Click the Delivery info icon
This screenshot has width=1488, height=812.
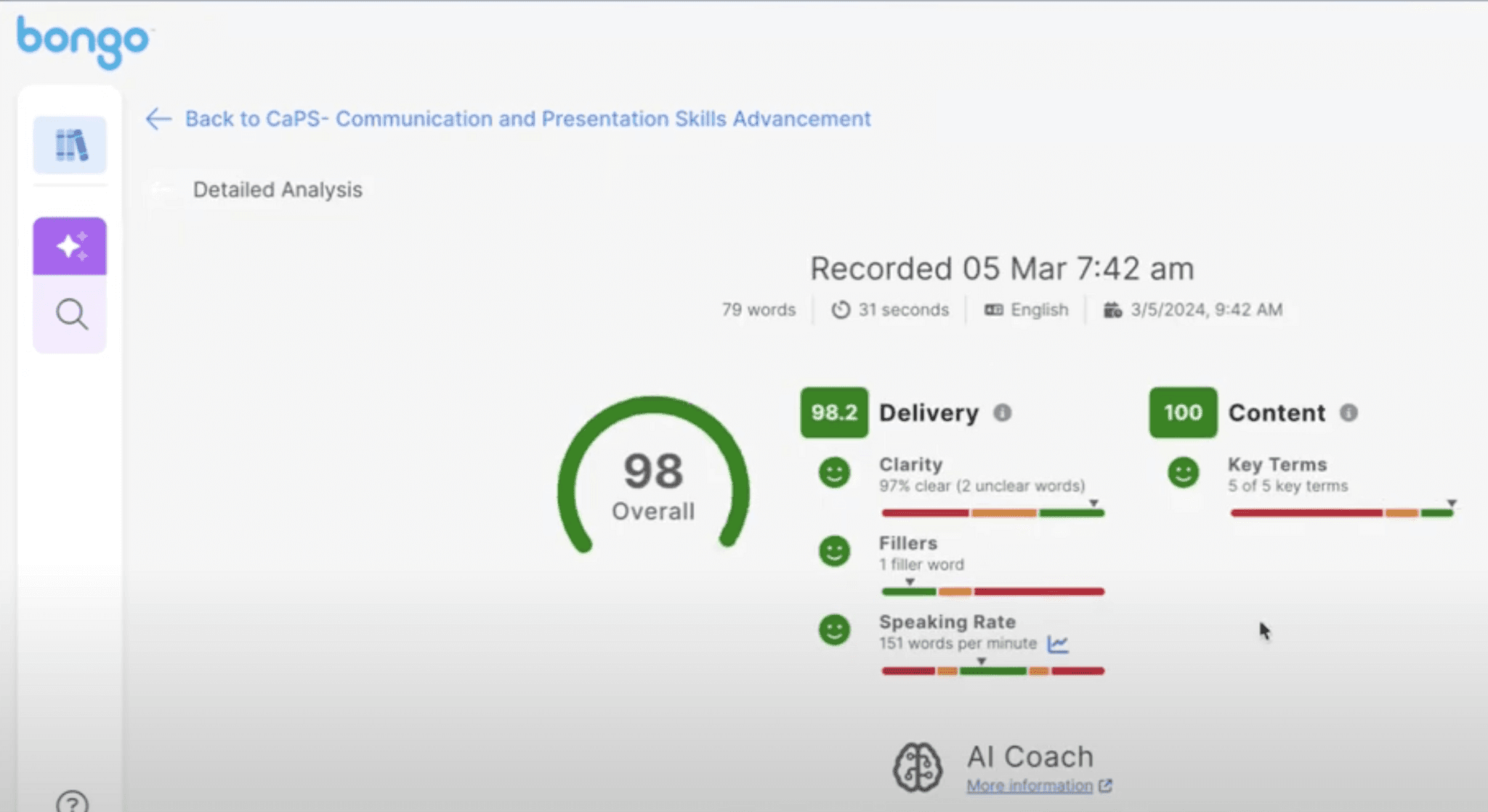click(1002, 413)
